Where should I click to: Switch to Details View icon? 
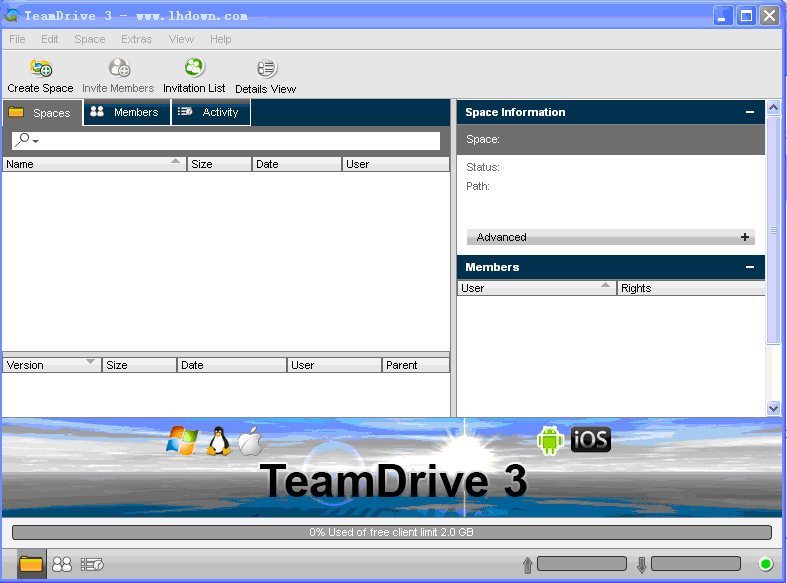click(x=266, y=68)
